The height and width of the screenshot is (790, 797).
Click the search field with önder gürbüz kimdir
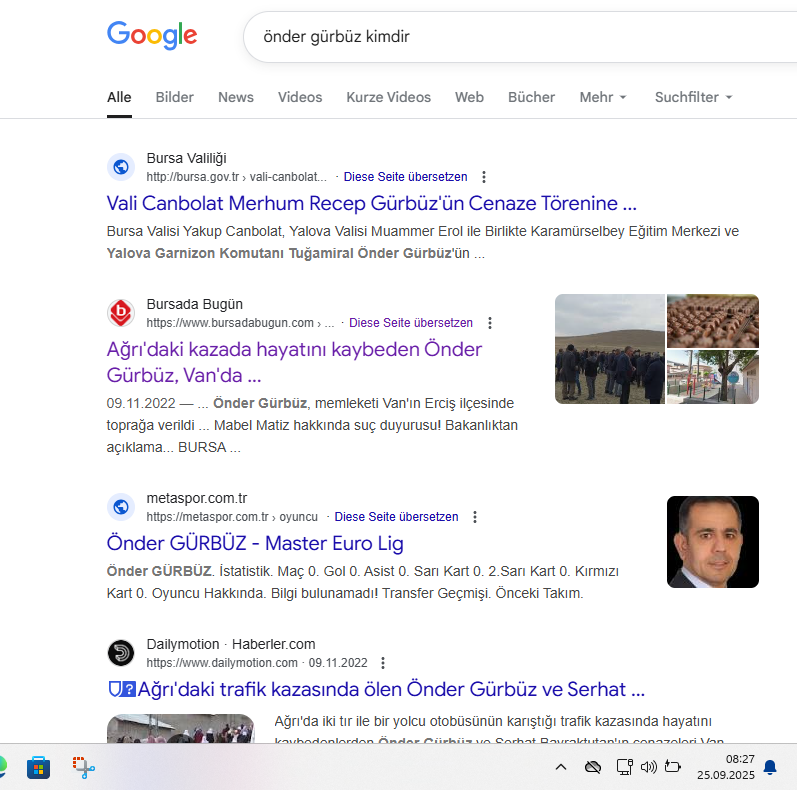coord(520,37)
